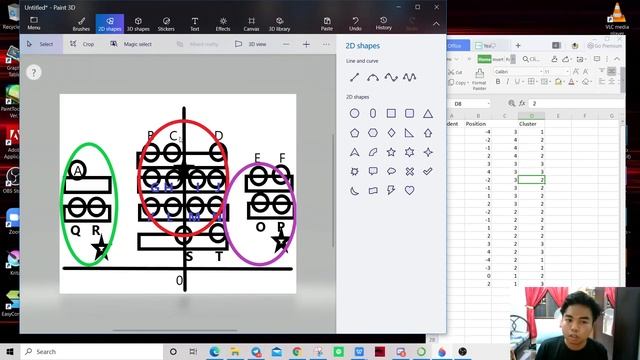Choose the Cross X shape
640x360 pixels.
click(x=409, y=171)
